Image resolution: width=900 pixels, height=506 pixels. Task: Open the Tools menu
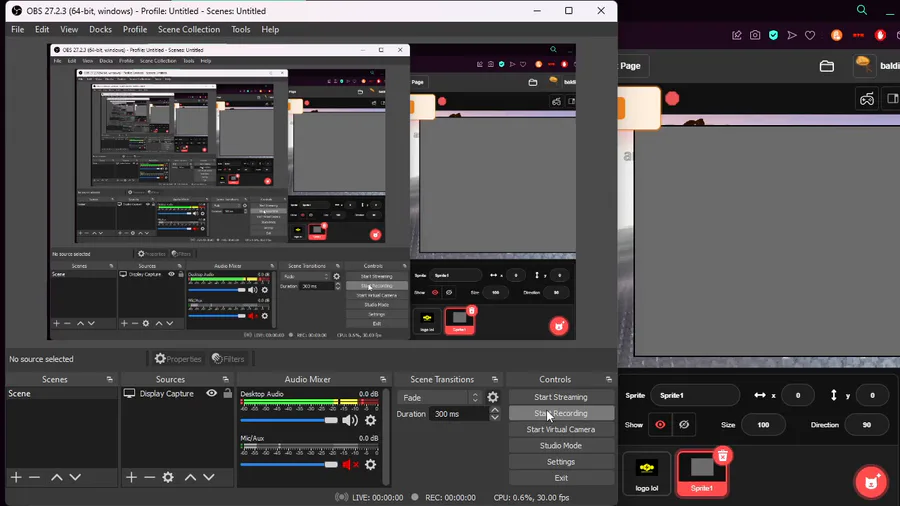pyautogui.click(x=240, y=29)
